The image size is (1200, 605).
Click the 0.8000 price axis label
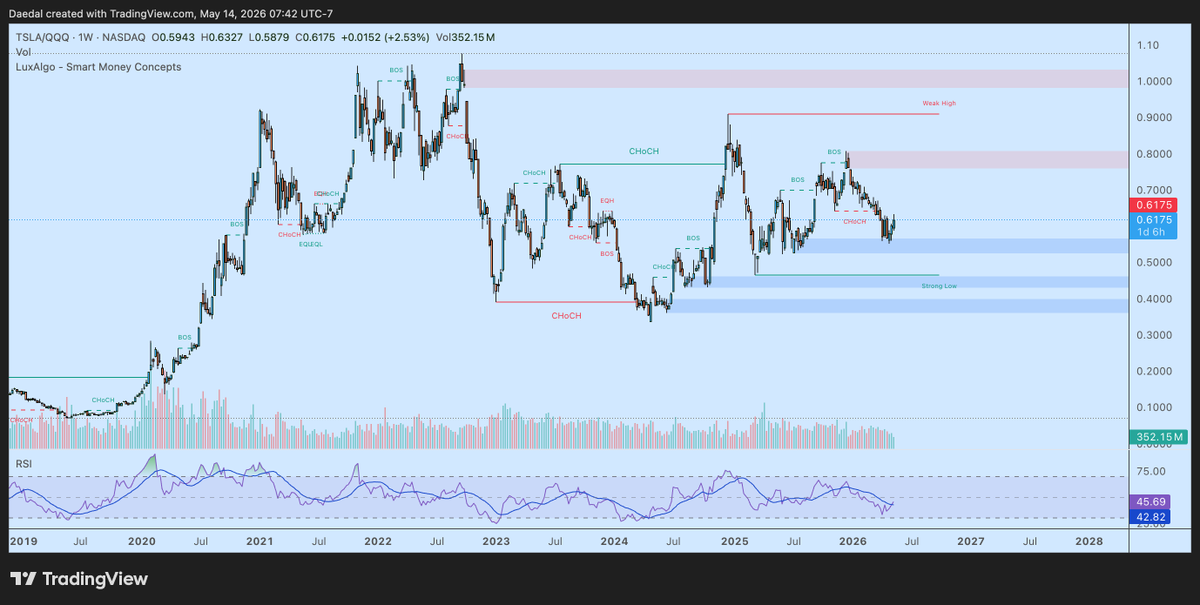point(1153,154)
